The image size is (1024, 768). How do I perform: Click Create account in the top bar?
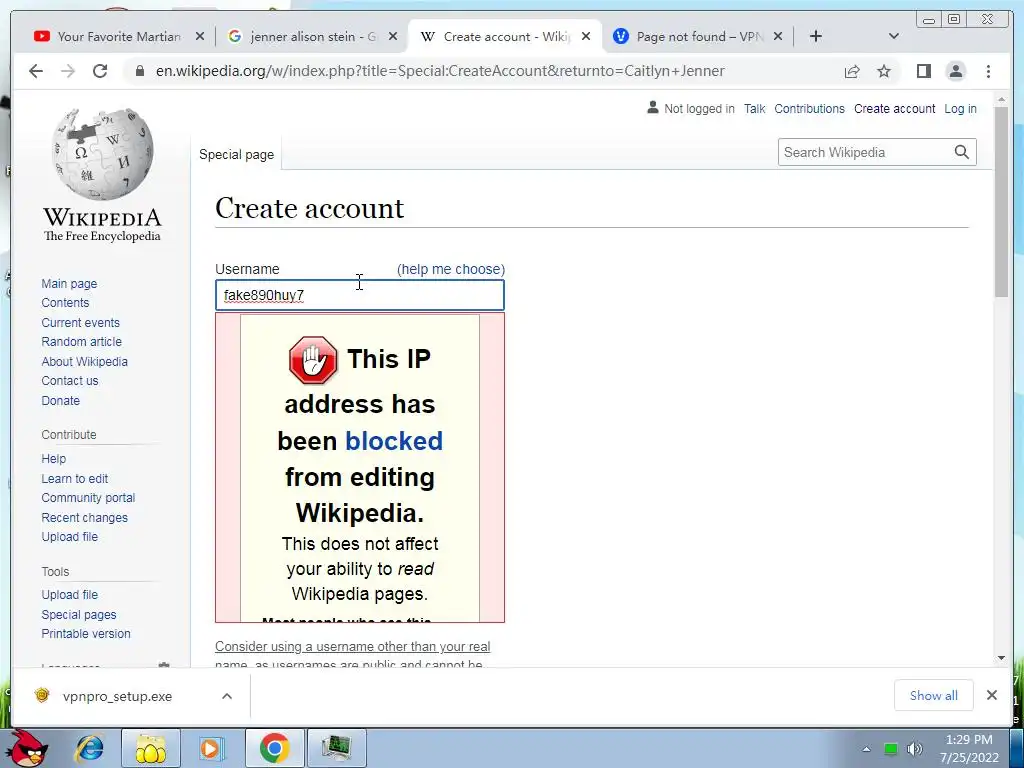pos(894,108)
